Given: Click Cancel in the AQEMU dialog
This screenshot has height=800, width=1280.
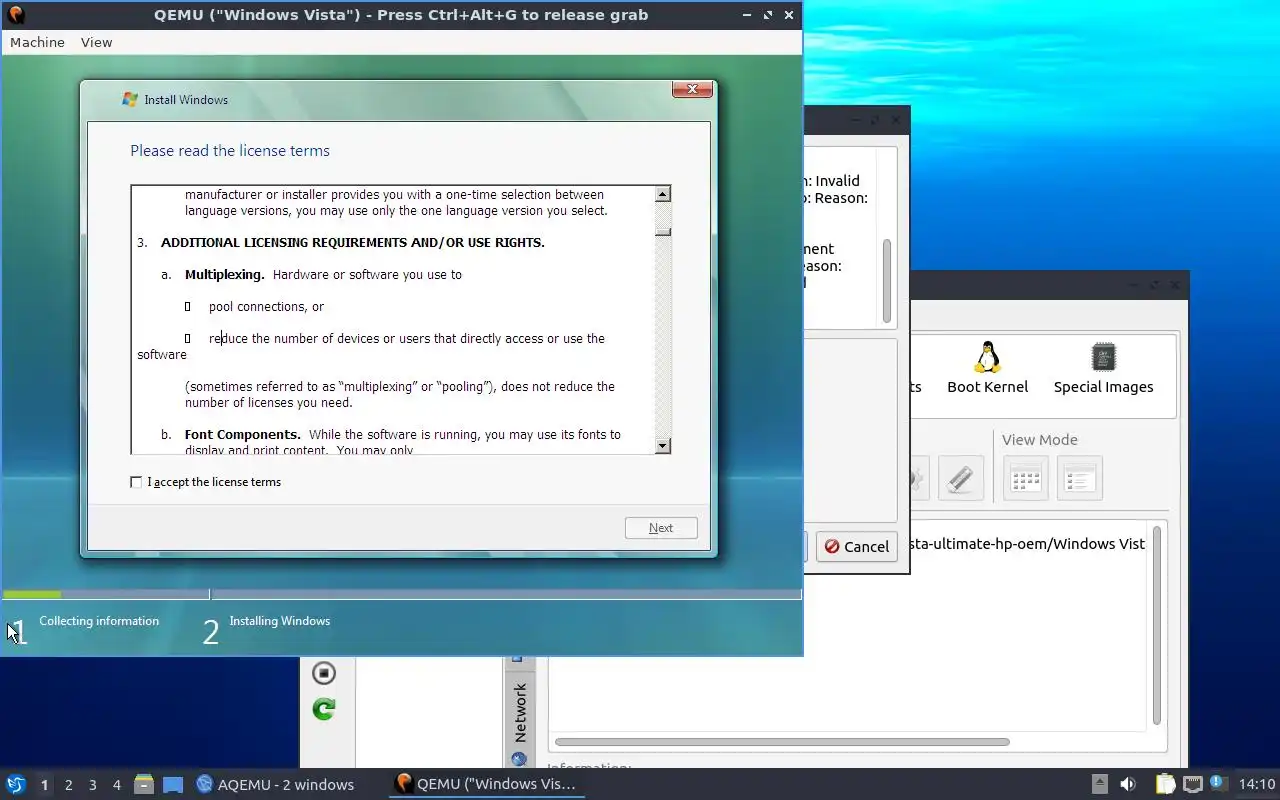Looking at the screenshot, I should click(856, 546).
